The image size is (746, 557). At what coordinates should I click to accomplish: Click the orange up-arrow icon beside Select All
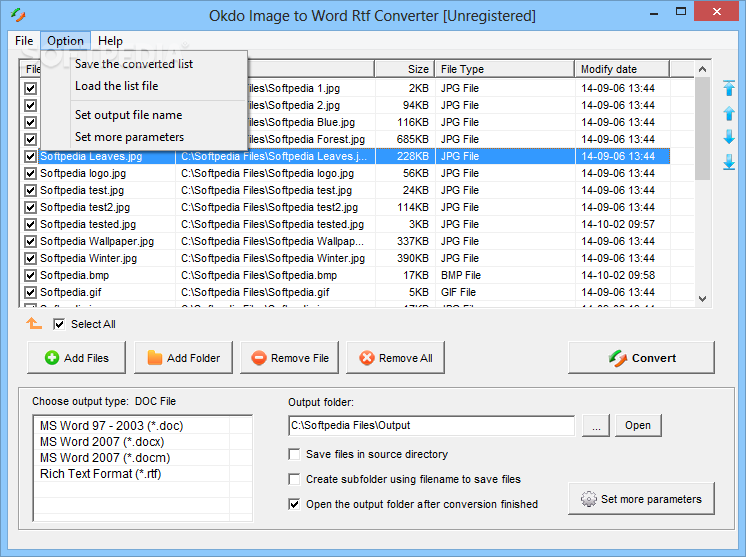point(34,324)
